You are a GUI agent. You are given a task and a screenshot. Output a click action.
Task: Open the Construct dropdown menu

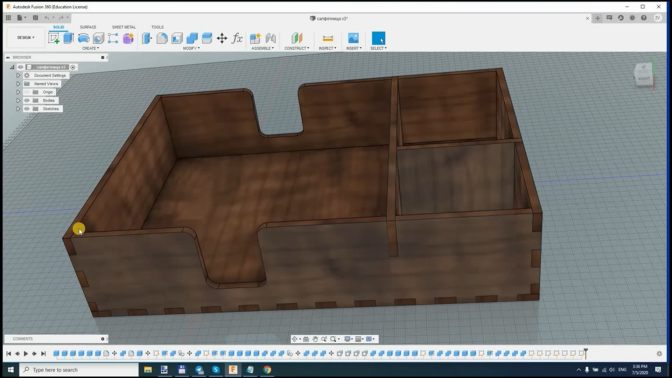(297, 48)
